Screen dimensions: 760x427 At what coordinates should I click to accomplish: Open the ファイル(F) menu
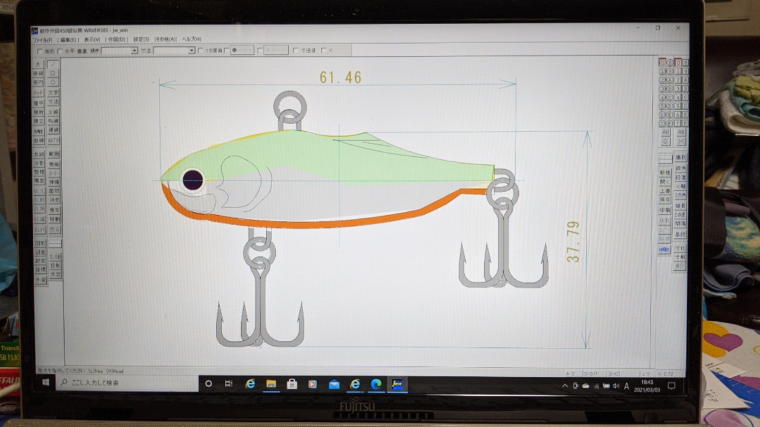(43, 40)
